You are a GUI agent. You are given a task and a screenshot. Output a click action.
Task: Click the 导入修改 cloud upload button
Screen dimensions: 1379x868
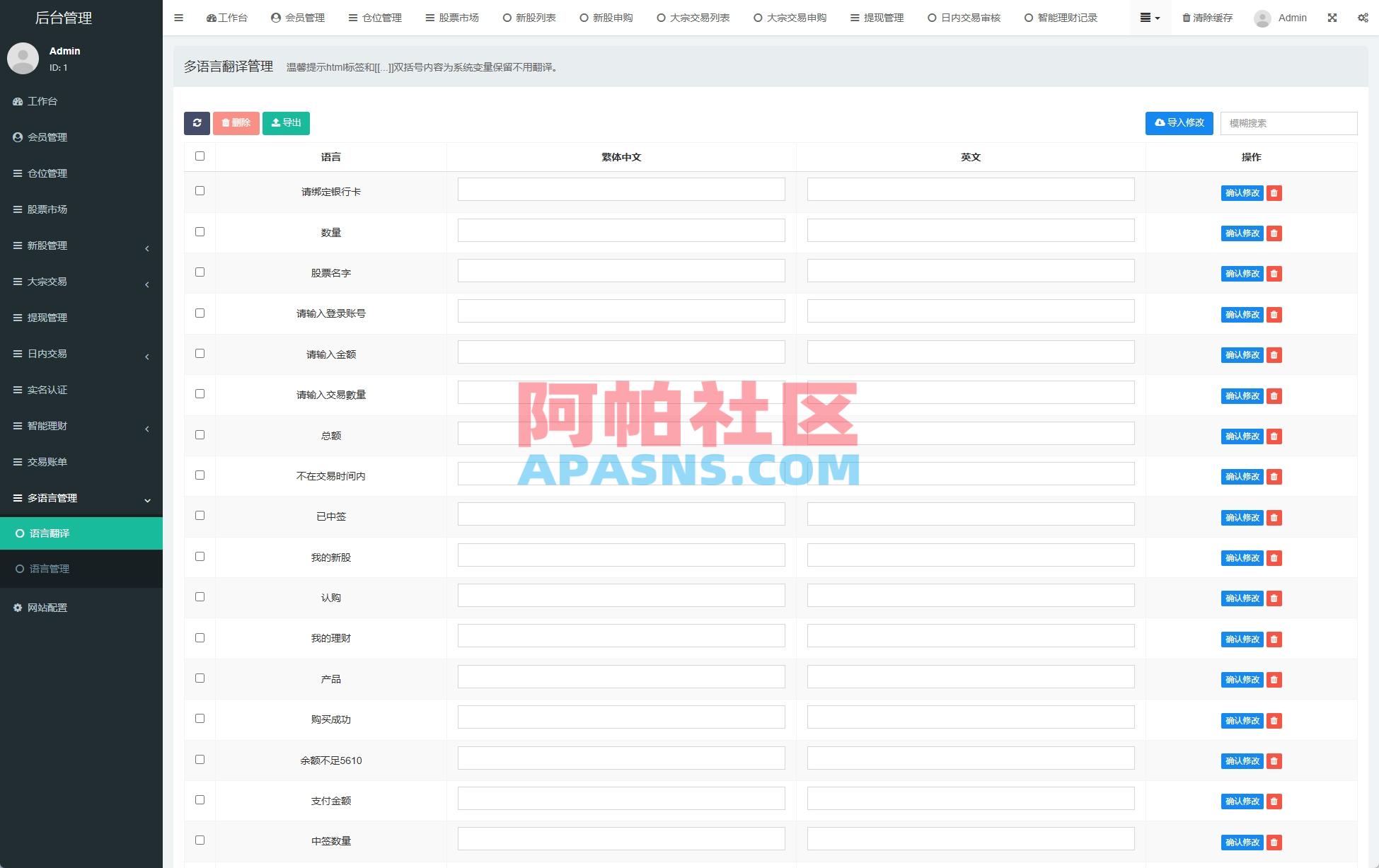[1179, 122]
